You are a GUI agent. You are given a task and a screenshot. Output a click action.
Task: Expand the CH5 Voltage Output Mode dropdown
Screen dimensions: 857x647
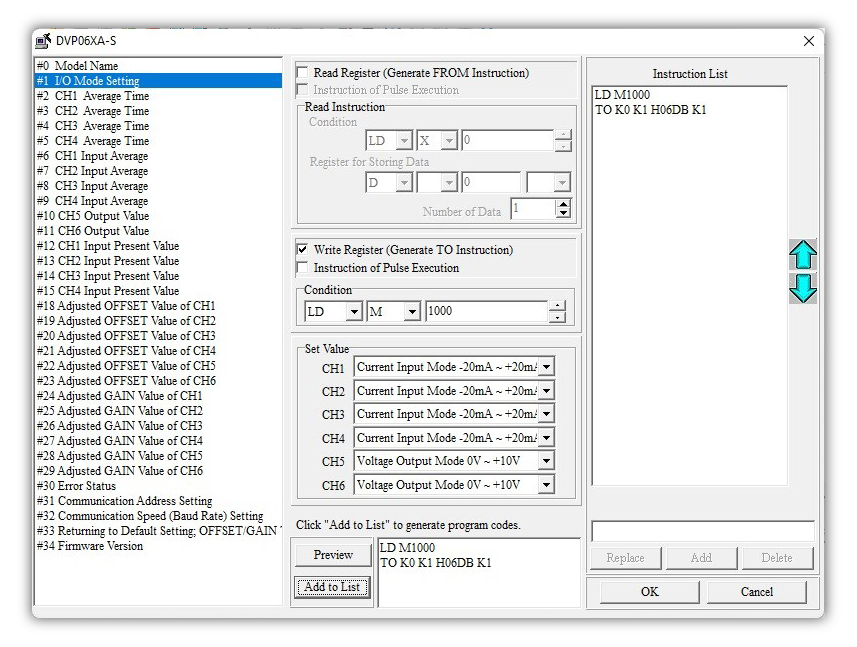point(545,461)
